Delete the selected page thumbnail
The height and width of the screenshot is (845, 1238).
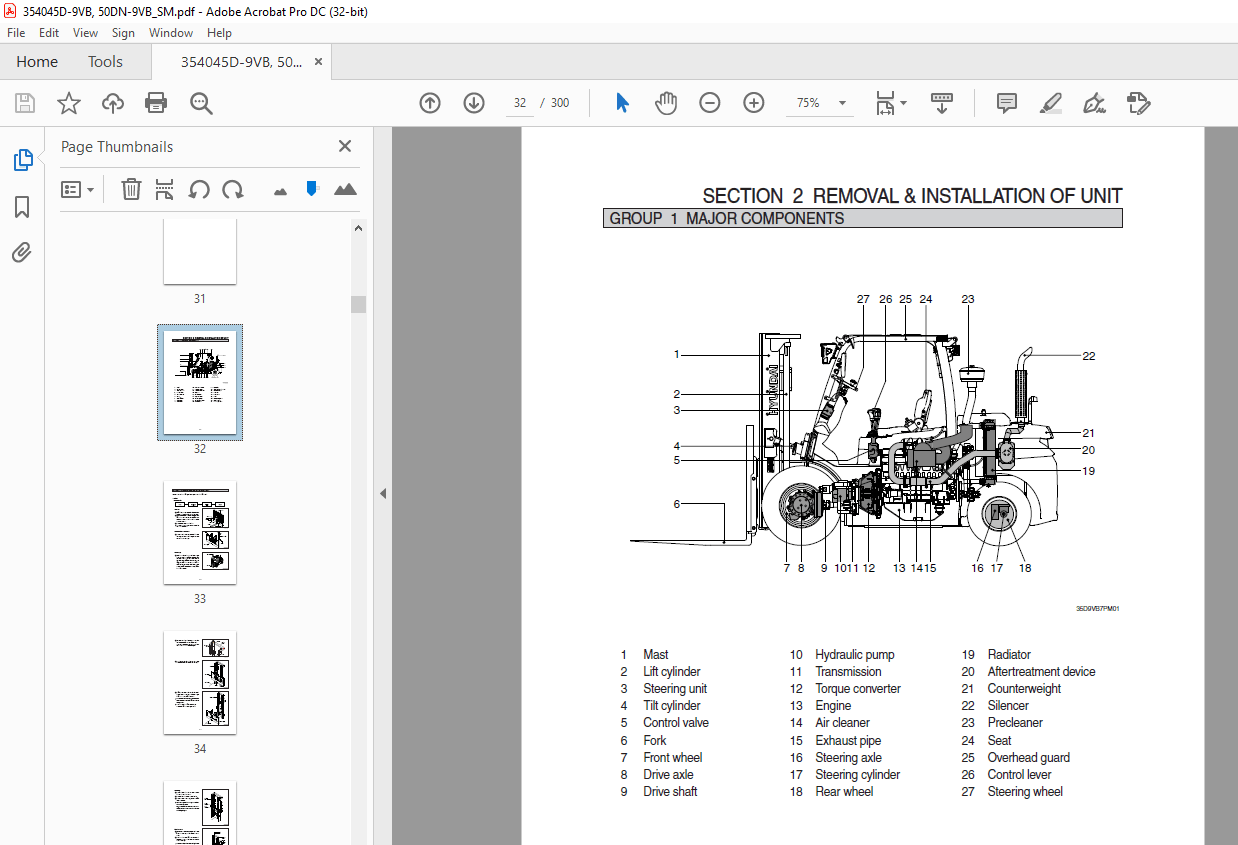tap(131, 189)
